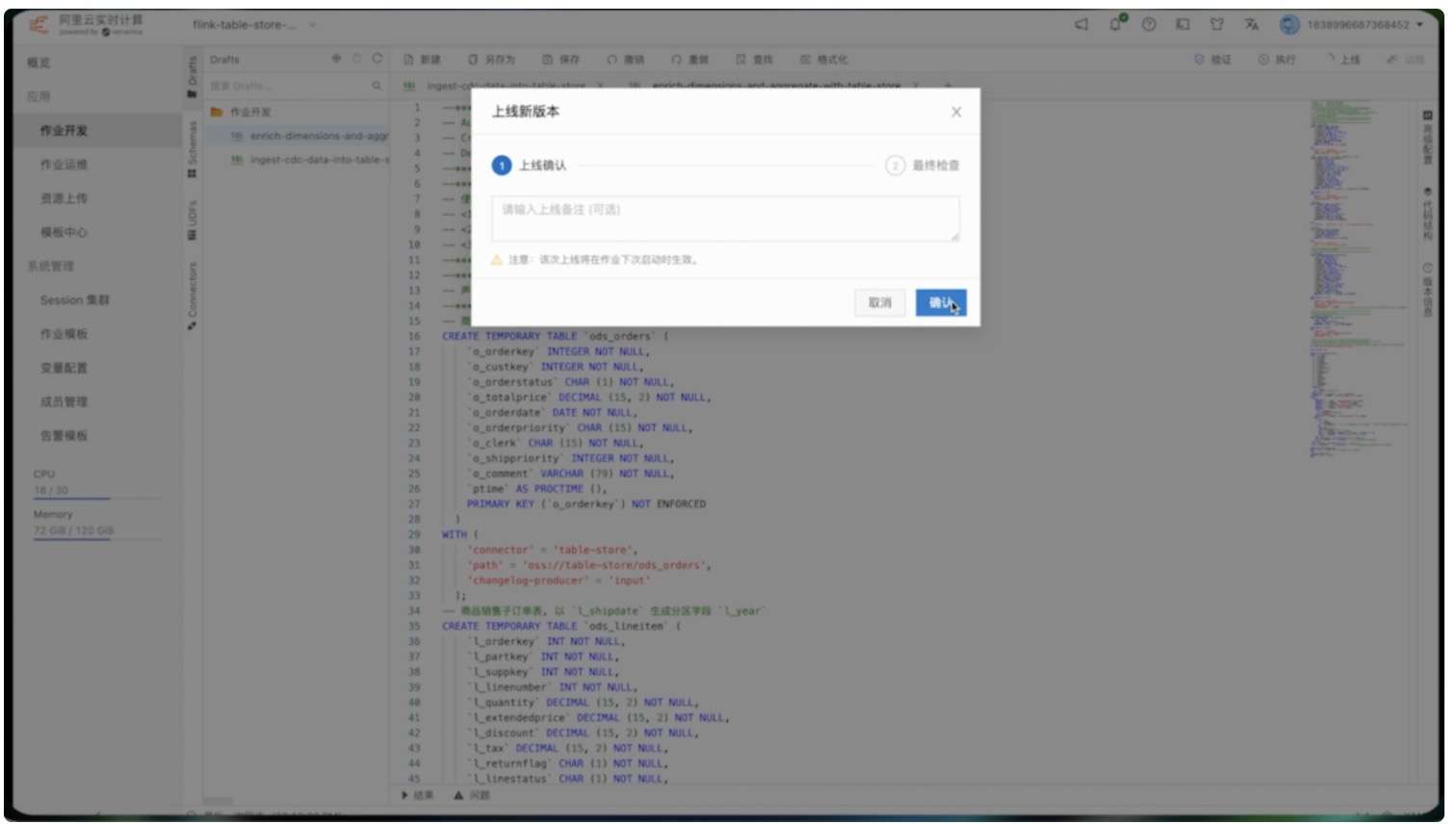This screenshot has height=824, width=1456.
Task: Open the theme shirt icon
Action: (1216, 24)
